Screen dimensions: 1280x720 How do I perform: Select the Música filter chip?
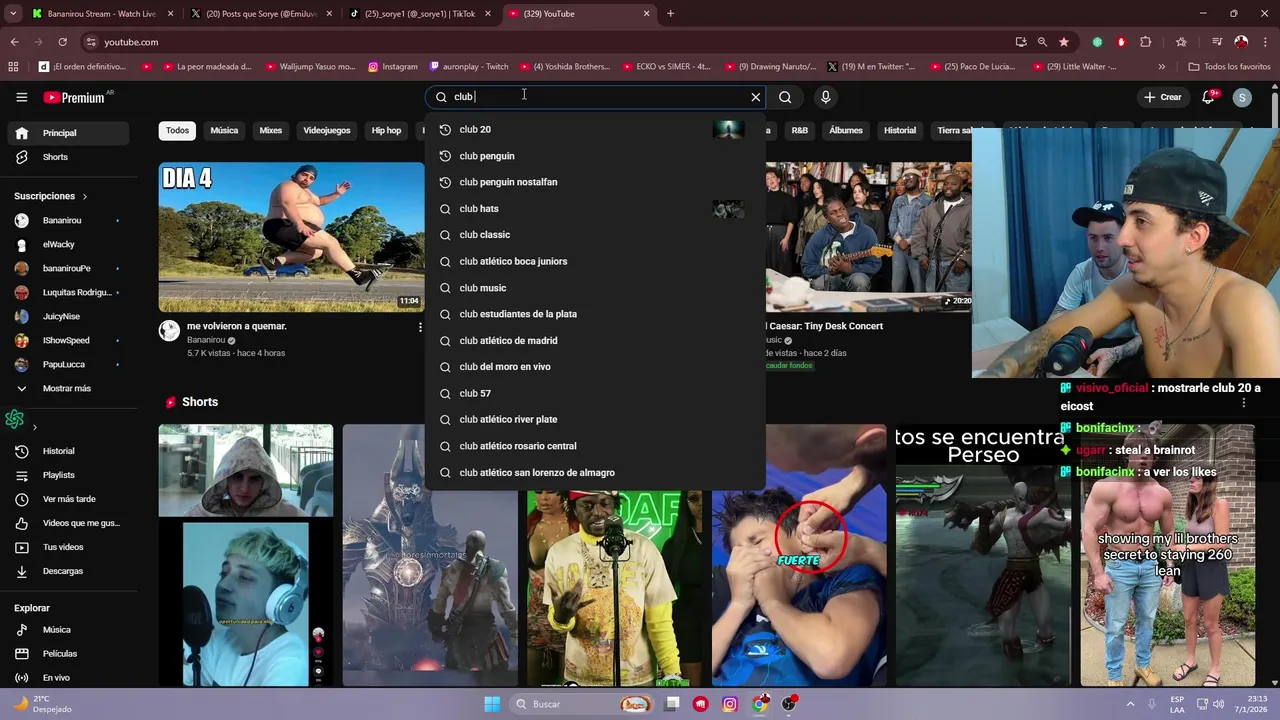[x=224, y=130]
